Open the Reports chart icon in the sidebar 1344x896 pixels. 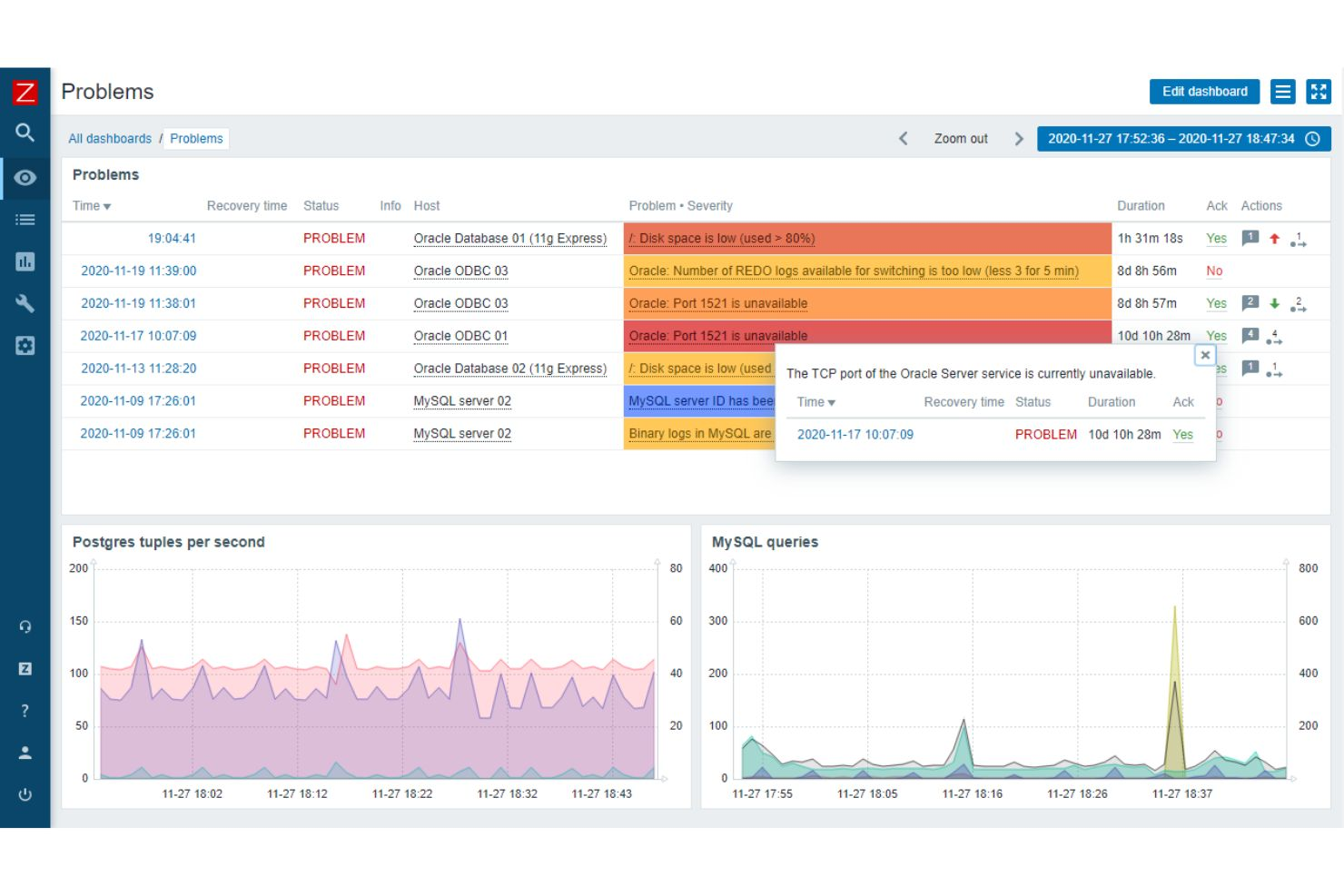25,261
